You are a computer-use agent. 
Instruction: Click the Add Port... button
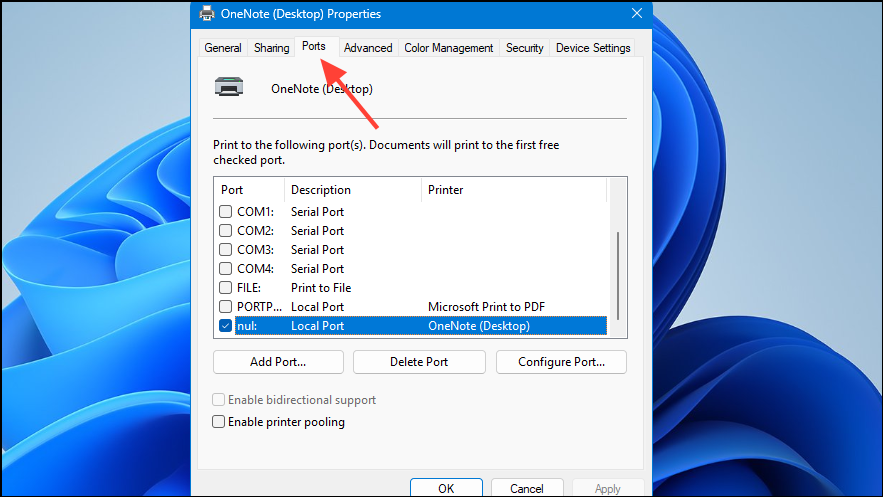[x=278, y=362]
